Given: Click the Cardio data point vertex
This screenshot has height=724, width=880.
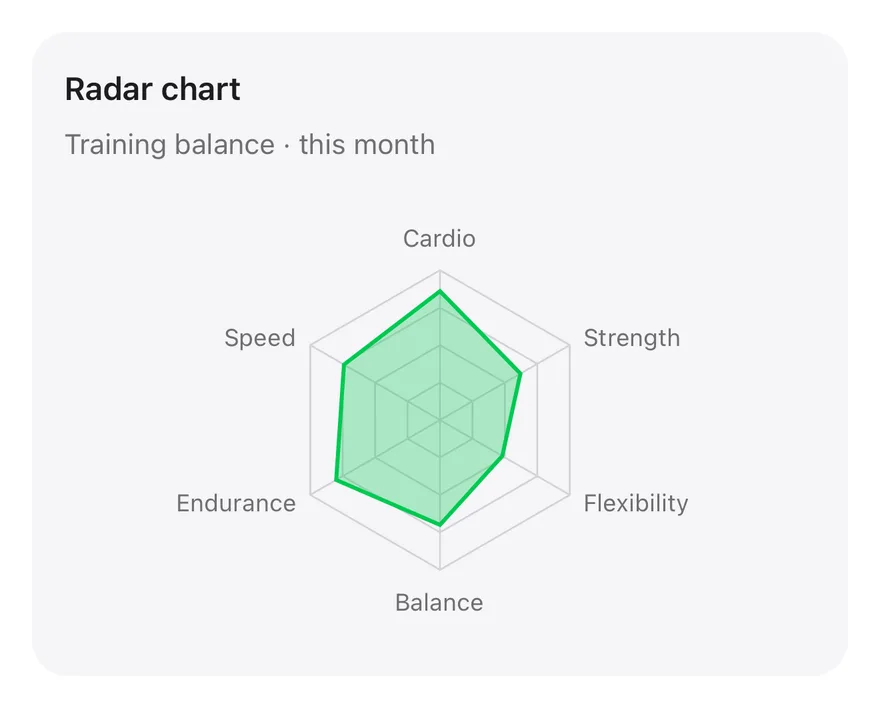Looking at the screenshot, I should (x=440, y=291).
